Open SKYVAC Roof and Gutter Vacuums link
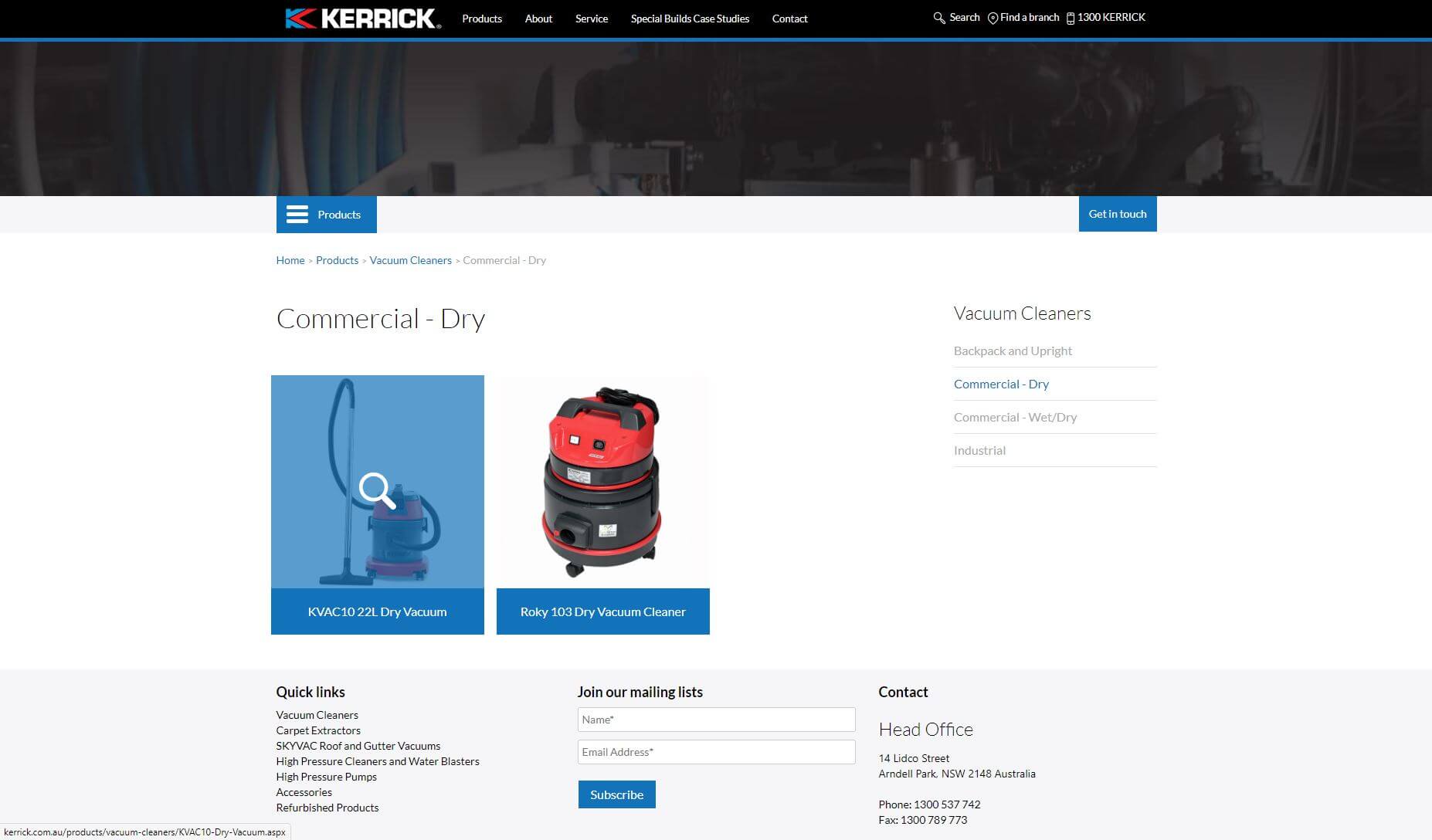The image size is (1432, 840). 358,746
